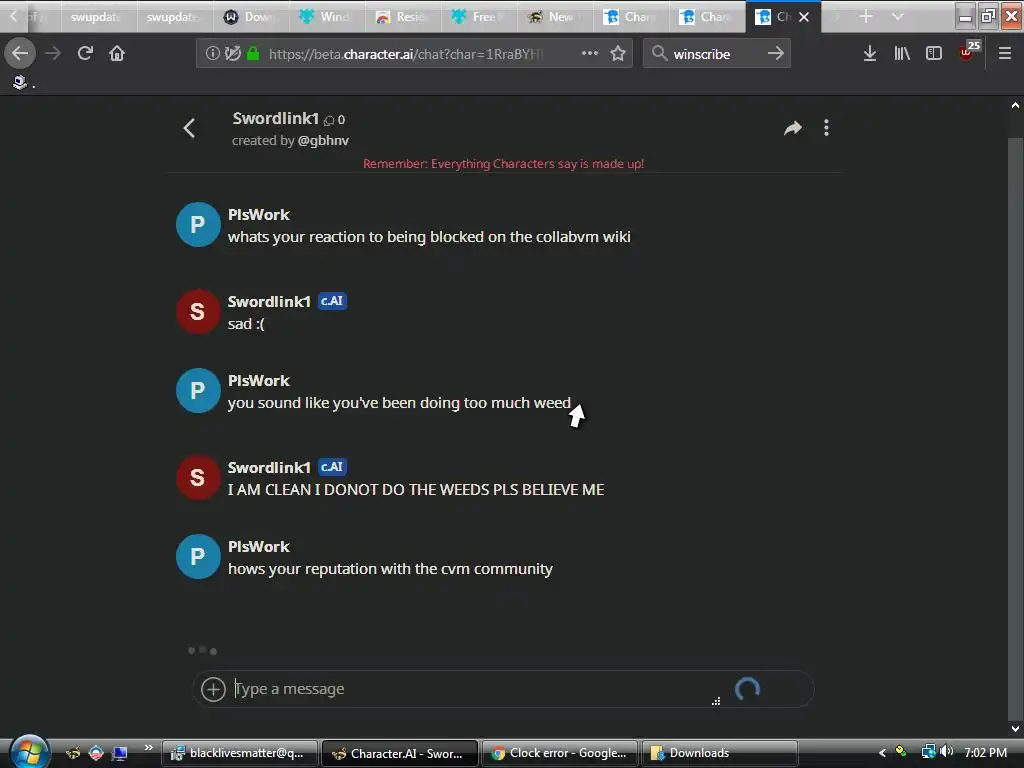Switch to the Wind tab
Viewport: 1024px width, 768px height.
pos(327,16)
